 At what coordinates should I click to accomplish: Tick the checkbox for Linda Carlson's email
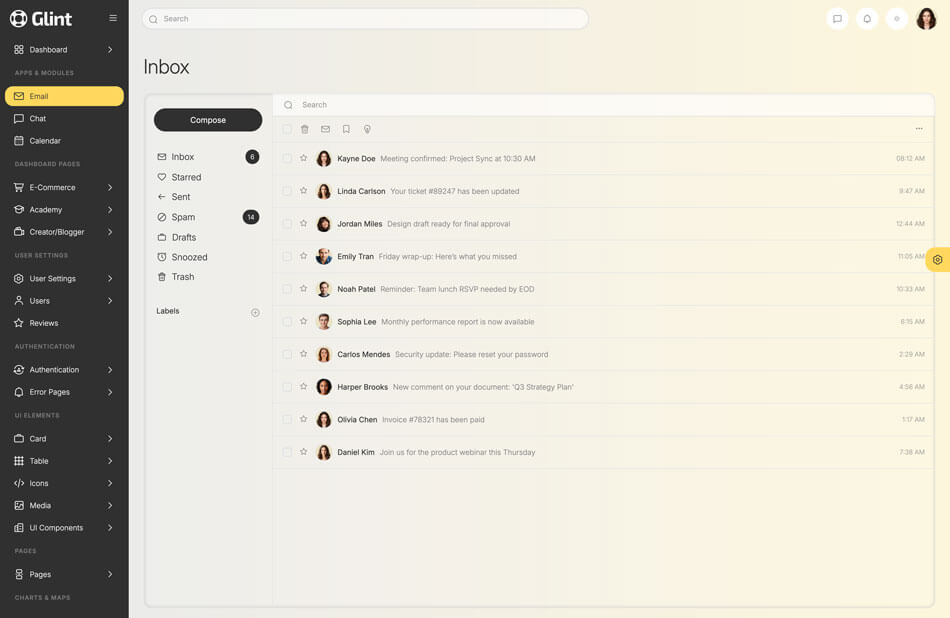click(x=287, y=191)
